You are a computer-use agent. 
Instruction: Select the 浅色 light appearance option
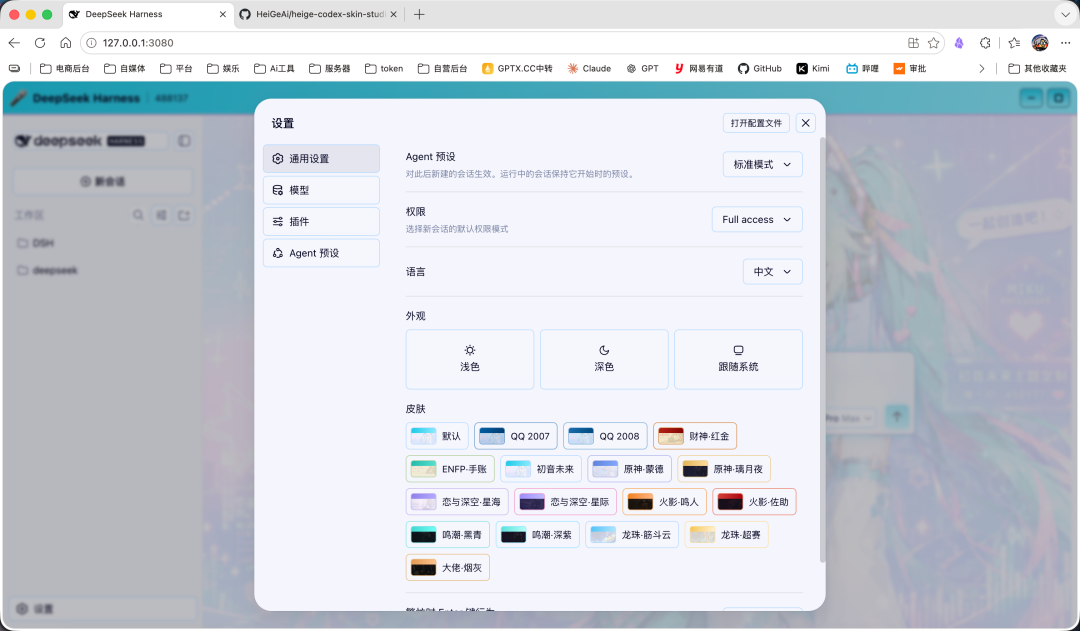coord(470,359)
